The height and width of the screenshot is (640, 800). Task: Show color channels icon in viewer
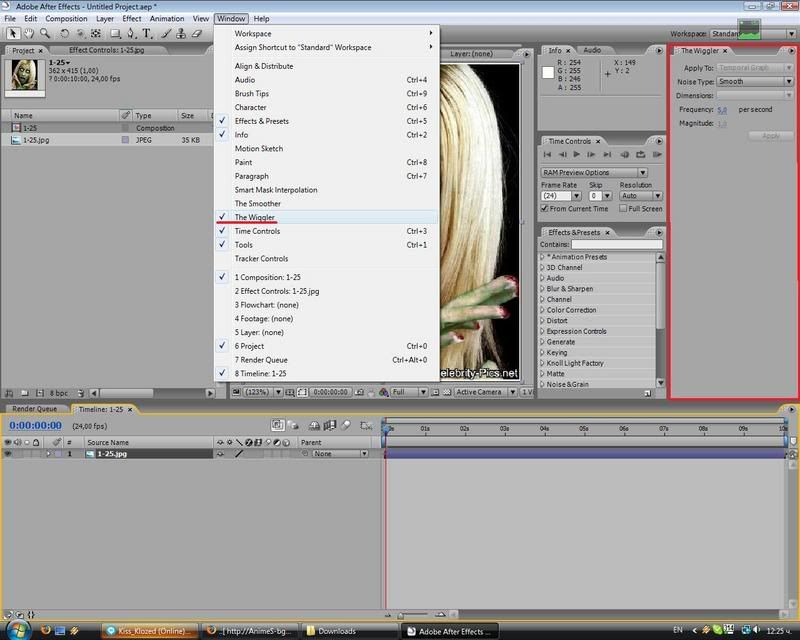pyautogui.click(x=384, y=392)
